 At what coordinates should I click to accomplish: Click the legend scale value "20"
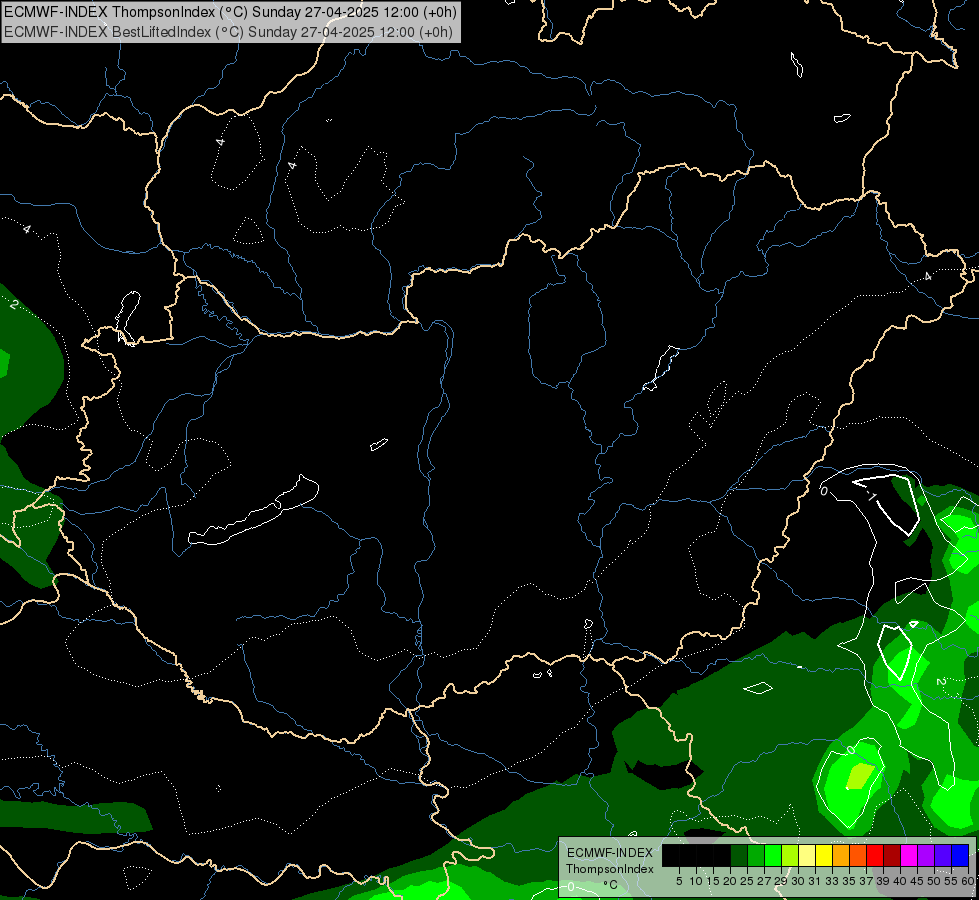pos(731,881)
